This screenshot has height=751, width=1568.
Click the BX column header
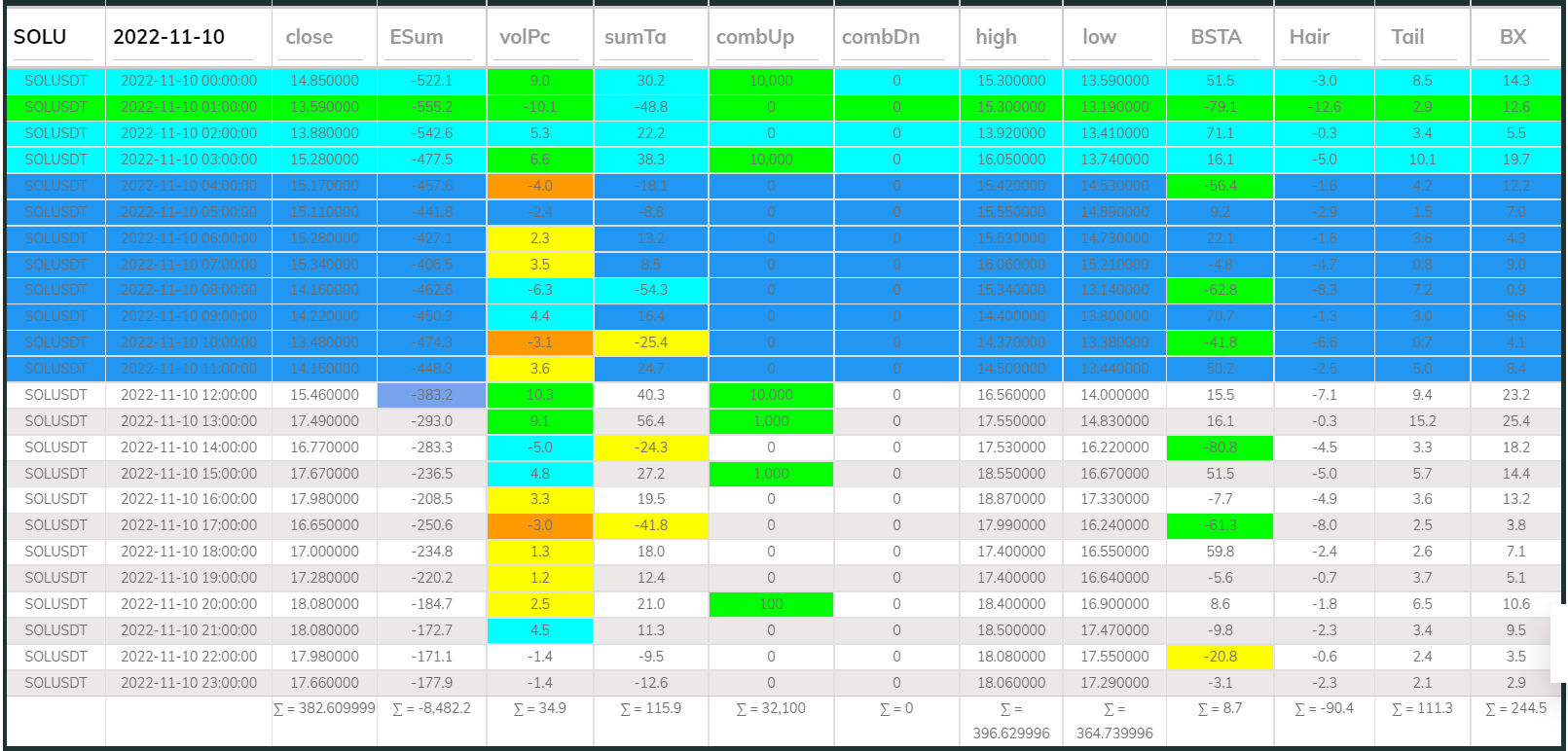pyautogui.click(x=1513, y=37)
